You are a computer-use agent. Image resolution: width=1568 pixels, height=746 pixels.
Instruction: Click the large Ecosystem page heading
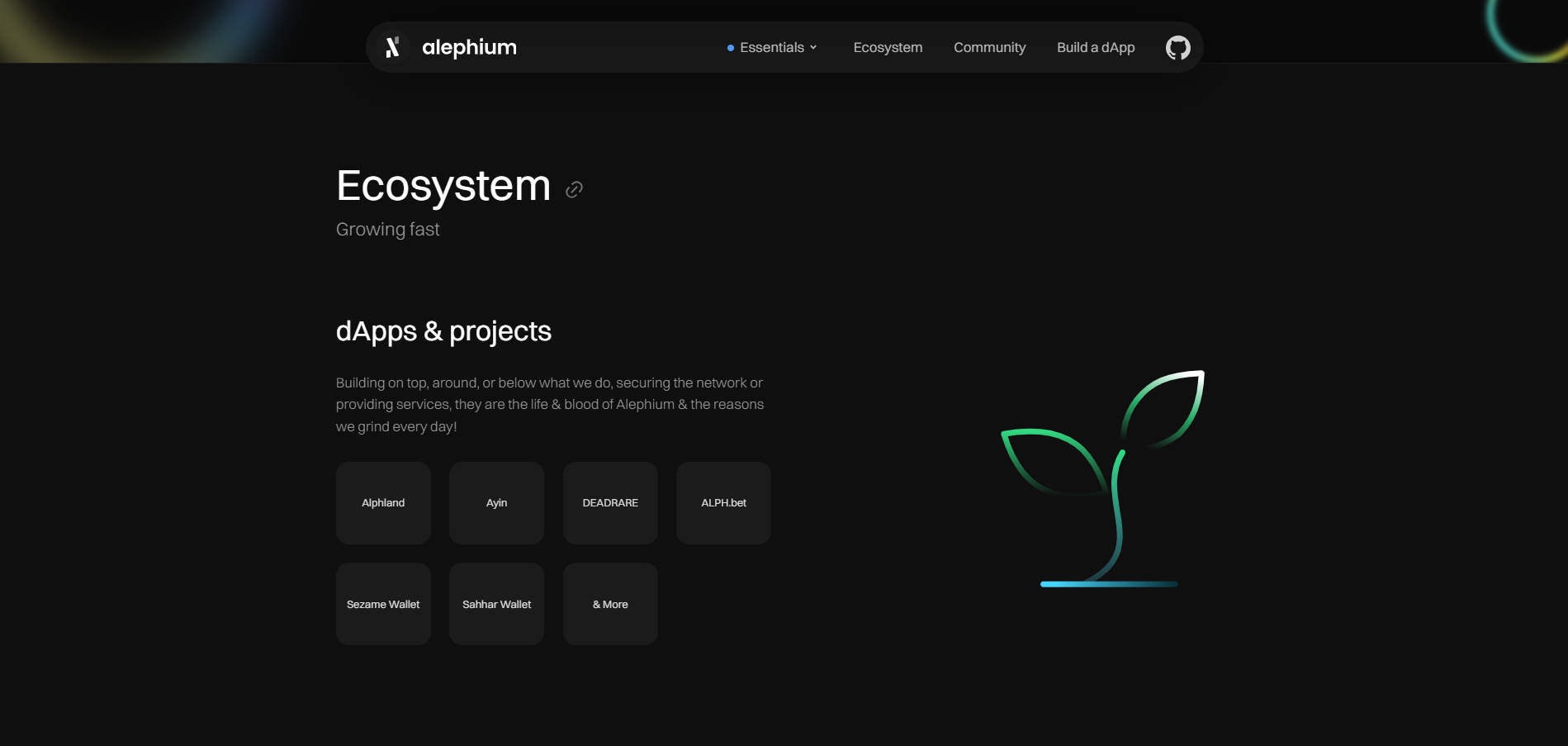click(x=443, y=186)
